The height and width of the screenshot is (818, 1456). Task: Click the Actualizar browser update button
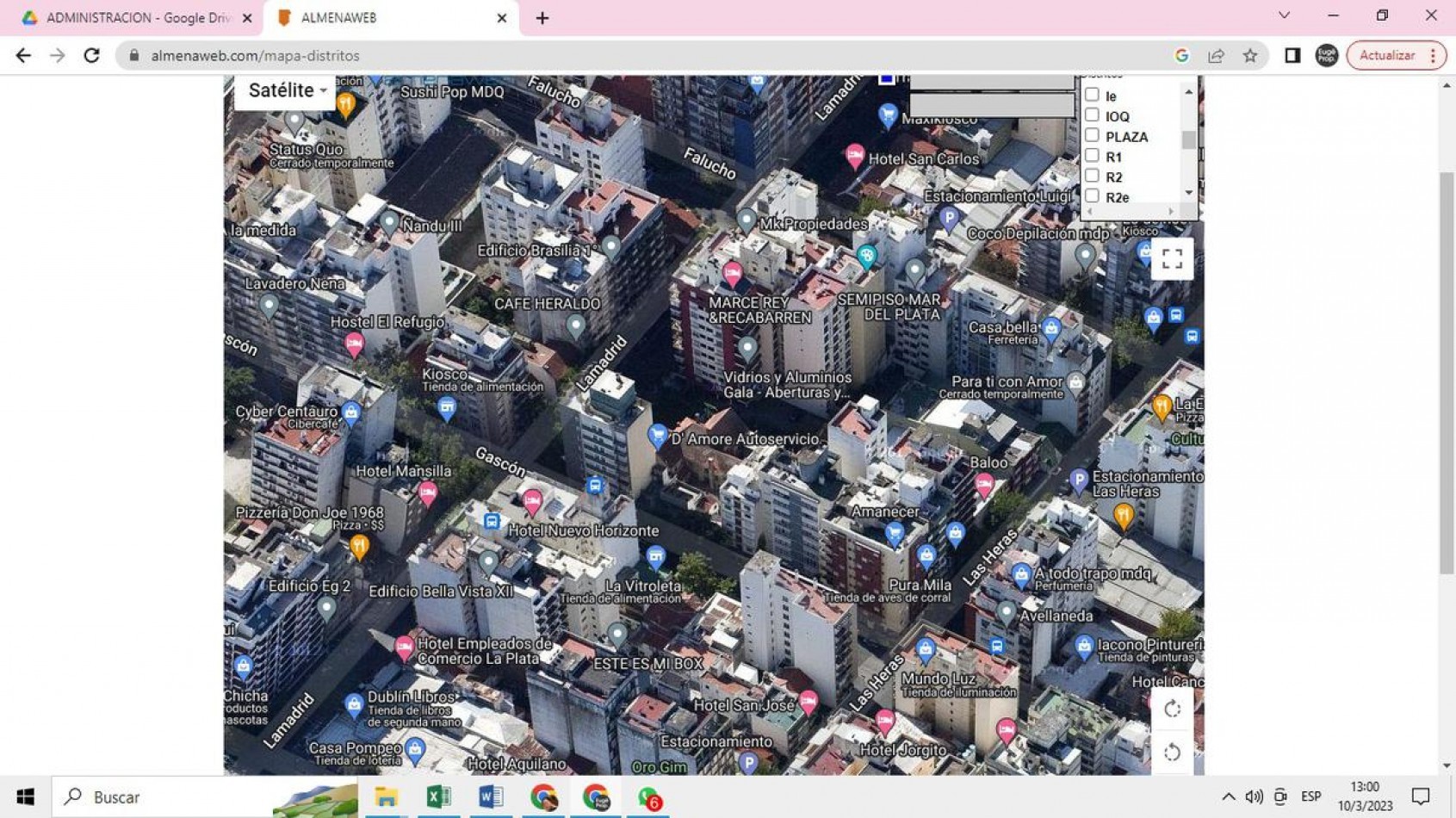click(x=1386, y=56)
